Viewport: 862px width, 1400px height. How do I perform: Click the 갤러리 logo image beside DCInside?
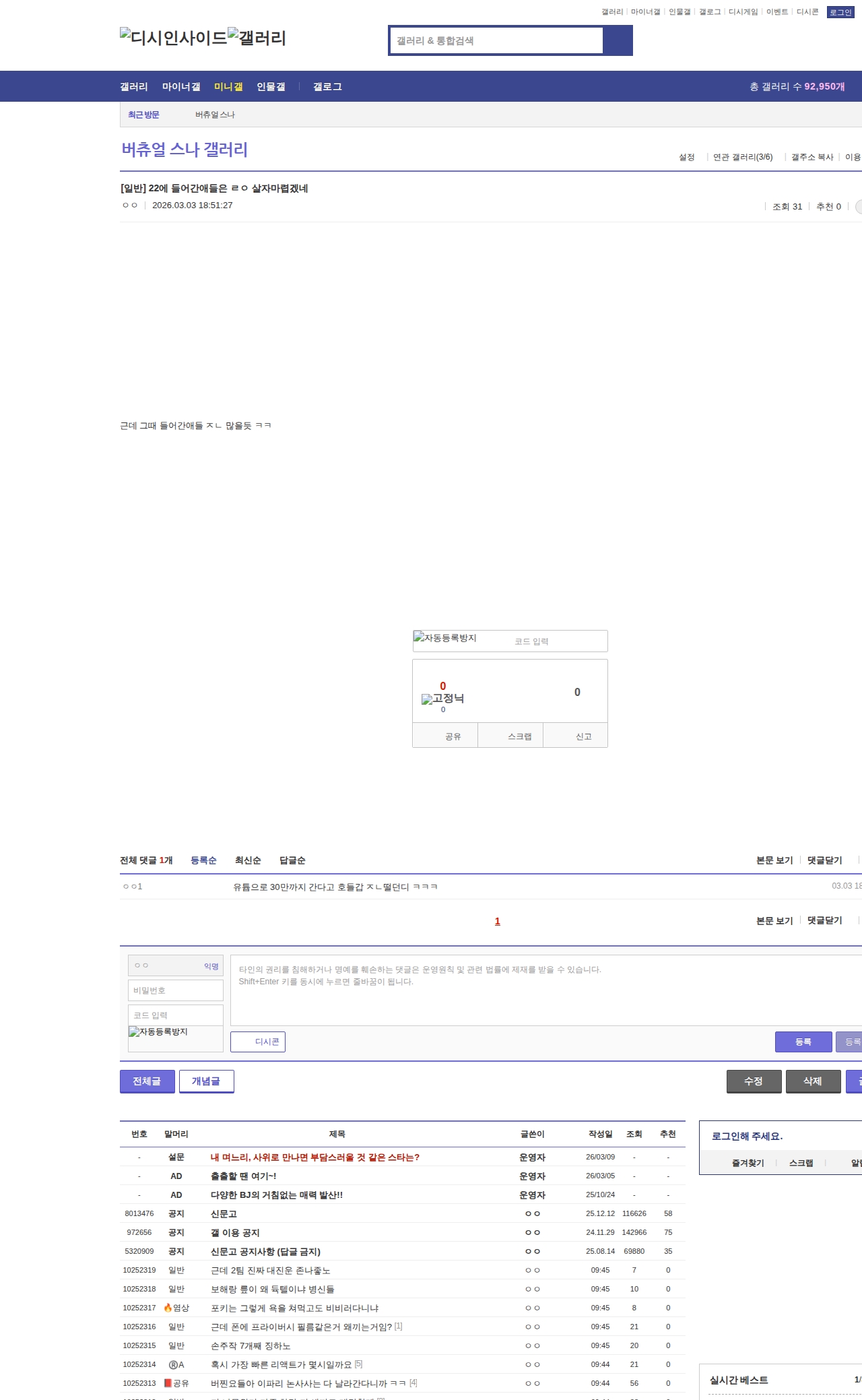(257, 38)
